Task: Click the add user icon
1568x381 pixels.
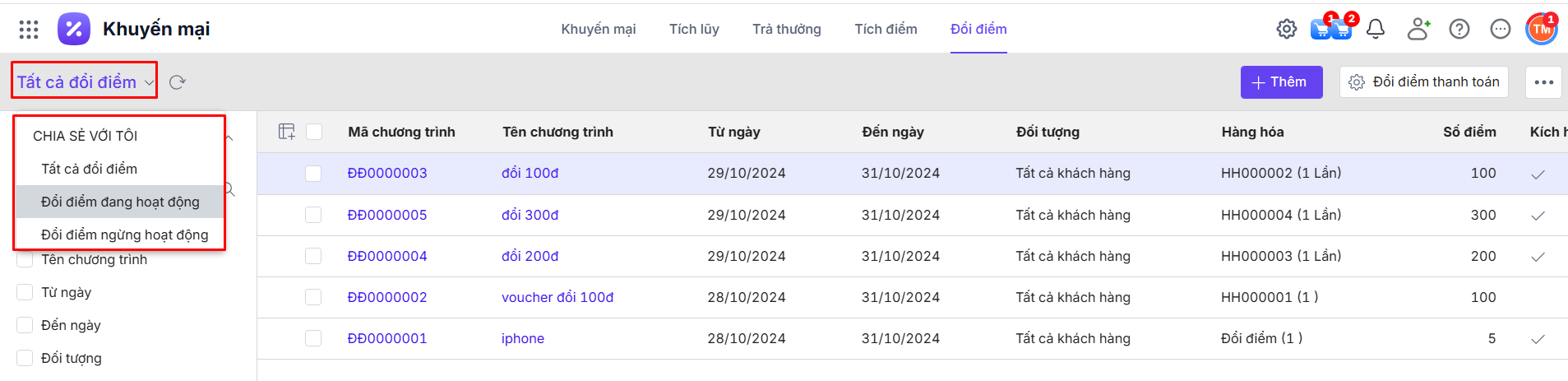Action: (1418, 30)
